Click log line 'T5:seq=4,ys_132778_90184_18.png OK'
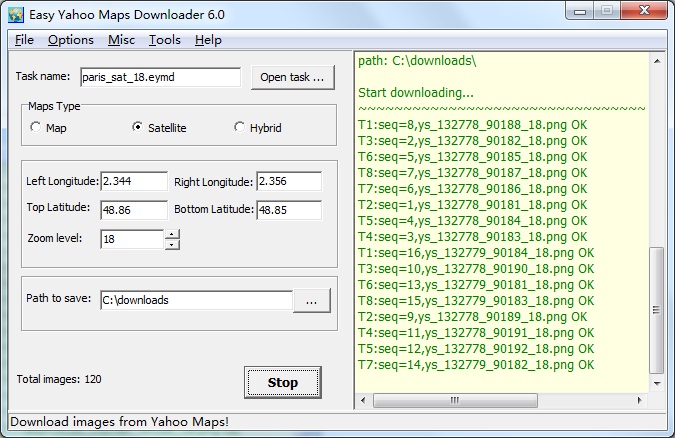Image resolution: width=675 pixels, height=438 pixels. [472, 221]
